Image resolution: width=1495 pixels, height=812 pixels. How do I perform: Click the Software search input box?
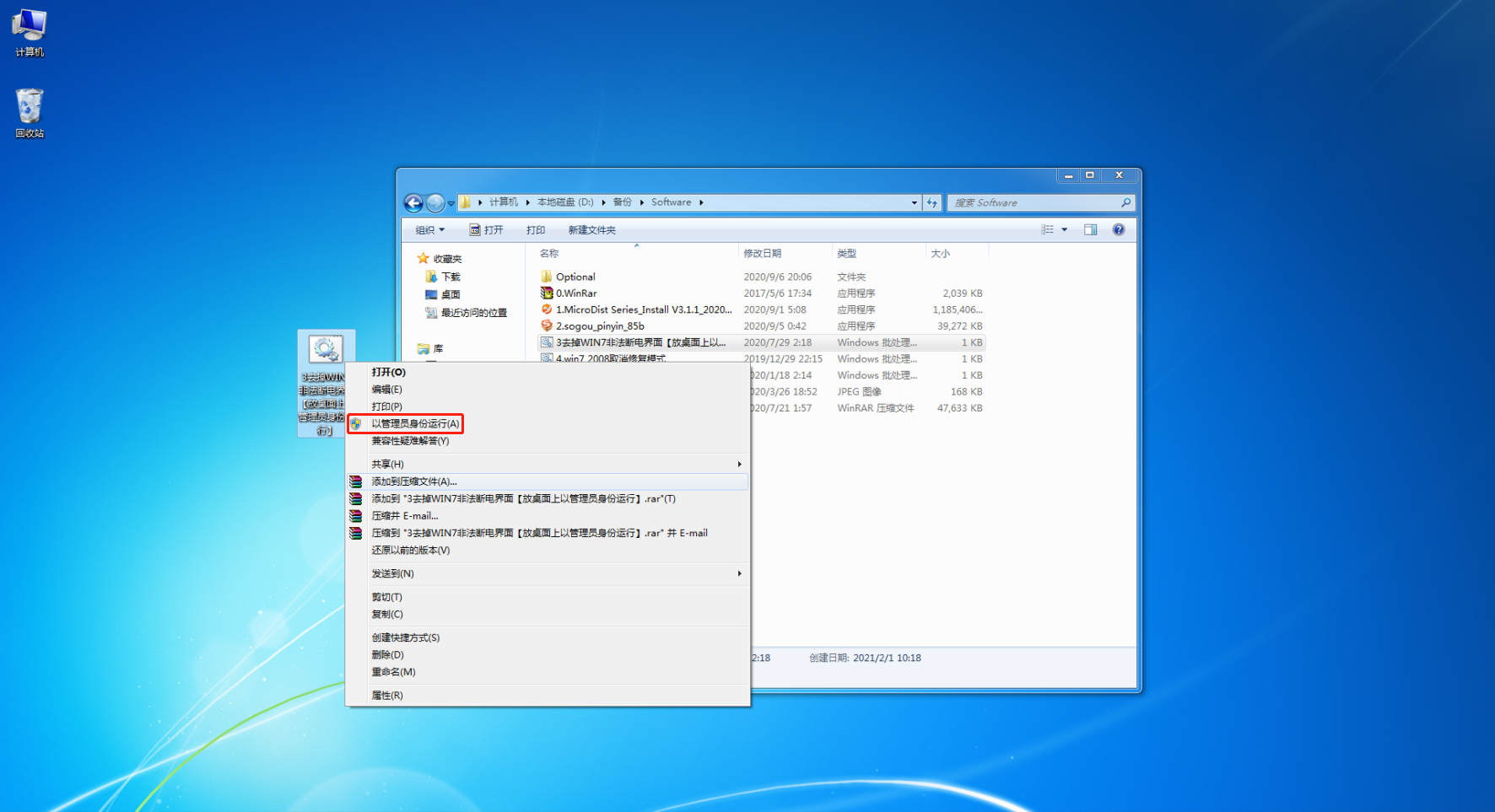tap(1035, 203)
